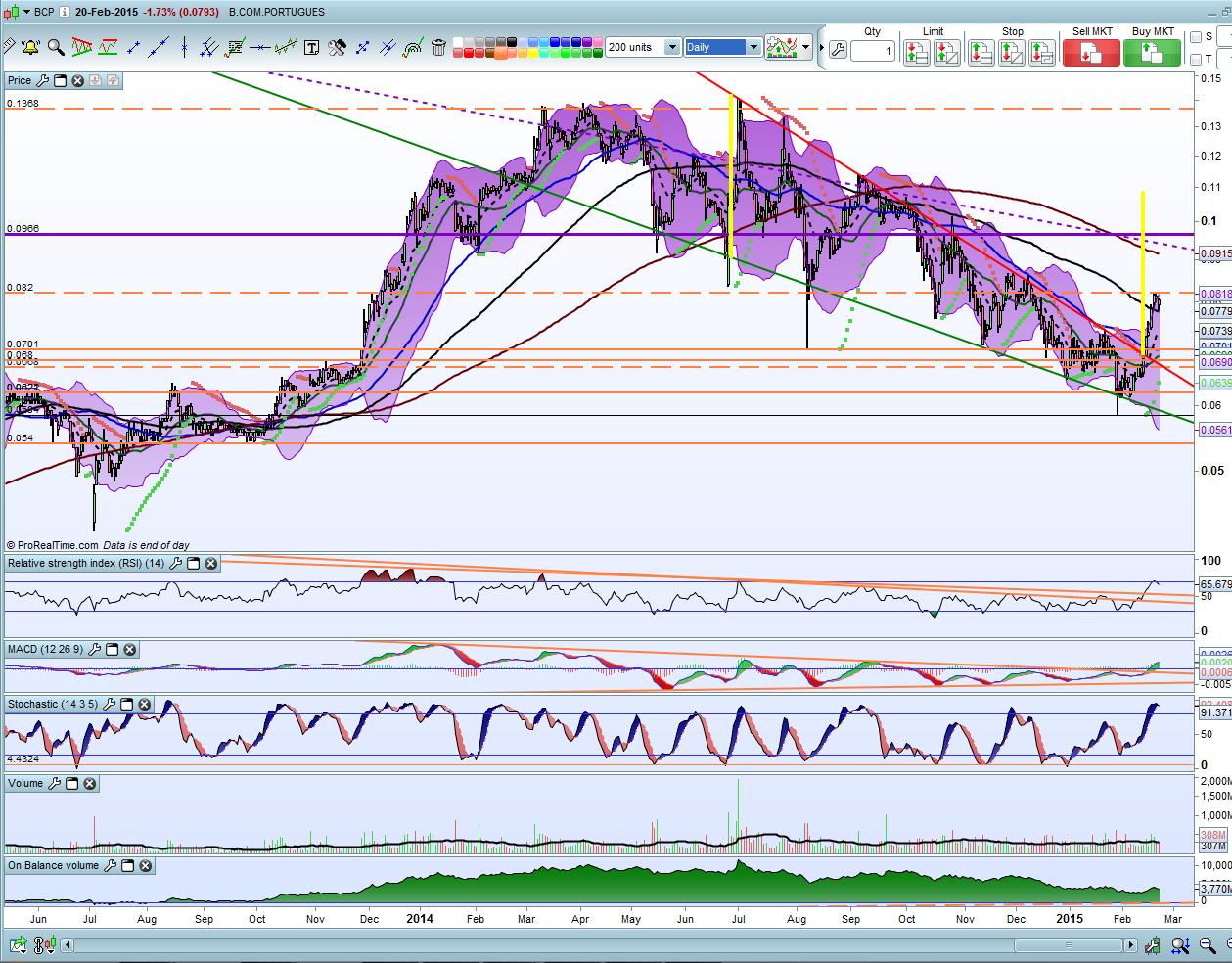Click the Sell MKT button
This screenshot has height=963, width=1232.
1092,52
